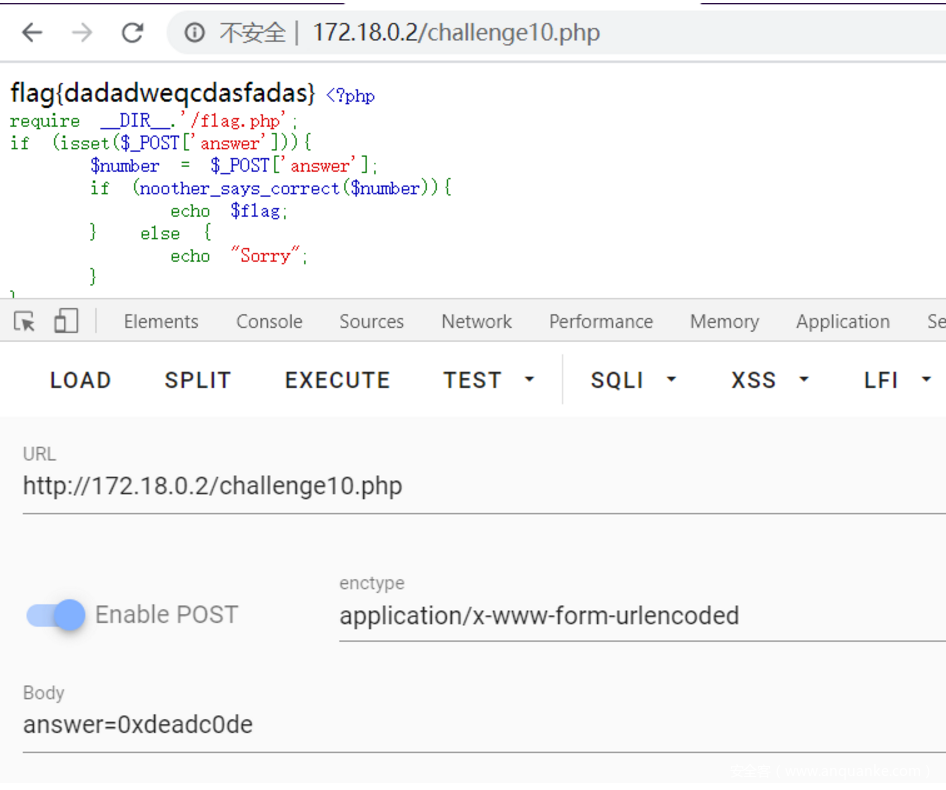Open the XSS dropdown menu

pyautogui.click(x=768, y=380)
